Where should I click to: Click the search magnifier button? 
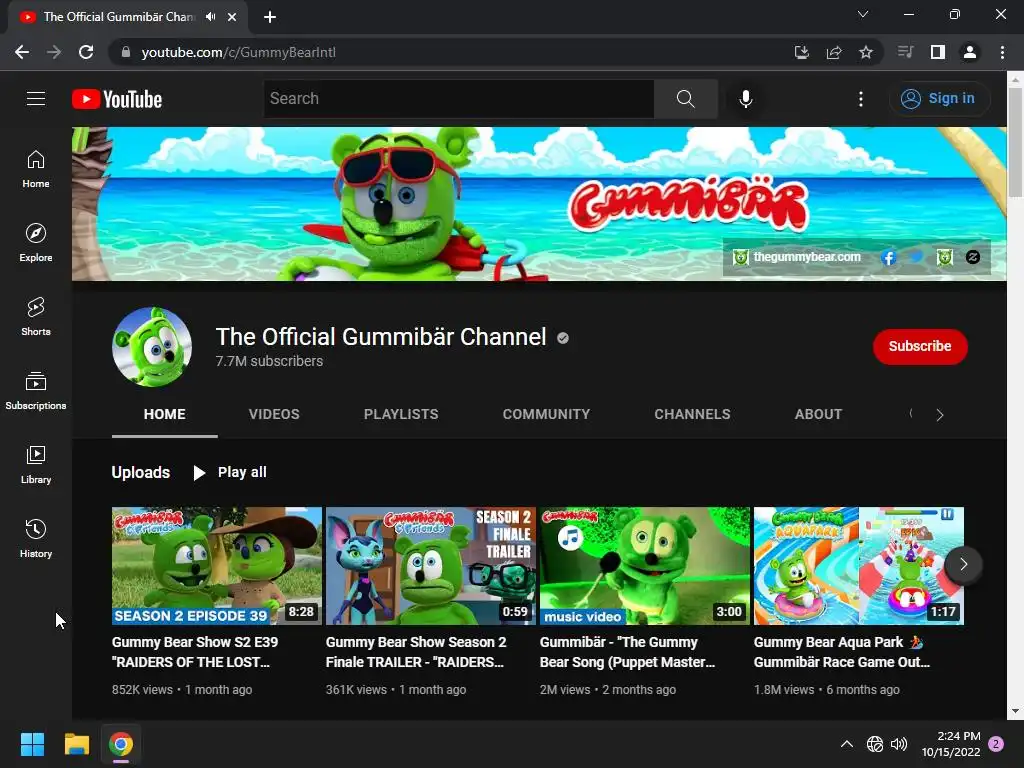coord(686,99)
